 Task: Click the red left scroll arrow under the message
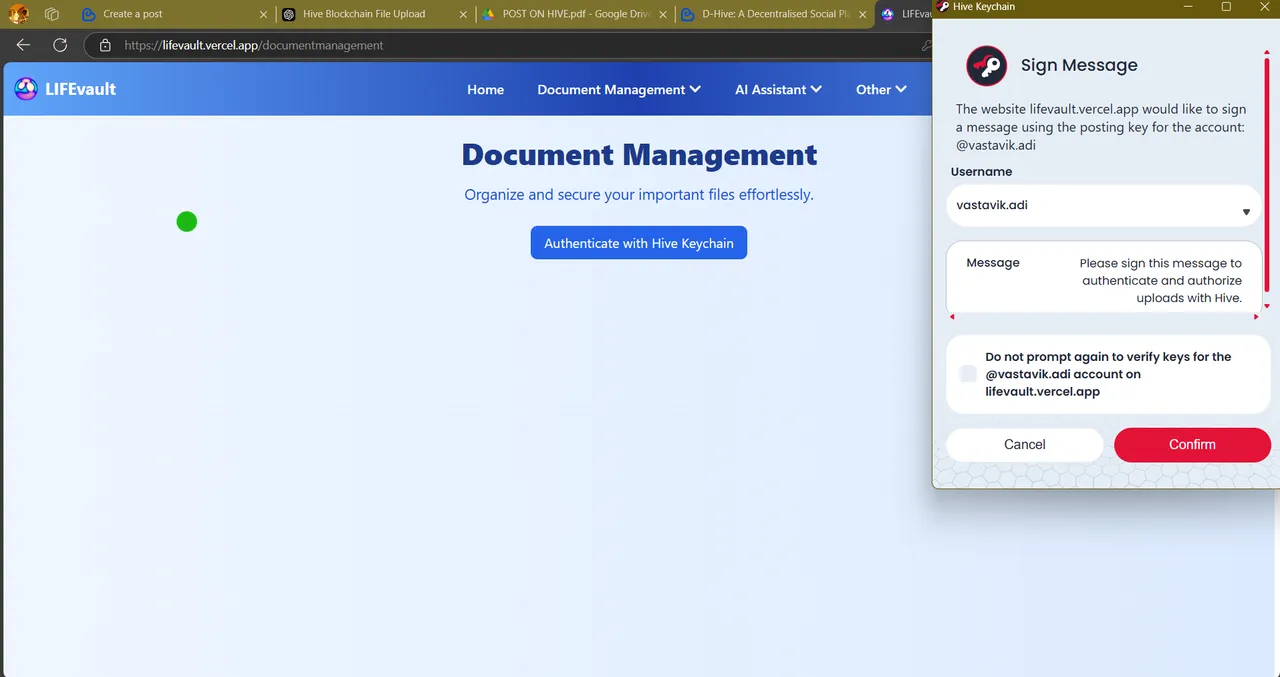(952, 317)
